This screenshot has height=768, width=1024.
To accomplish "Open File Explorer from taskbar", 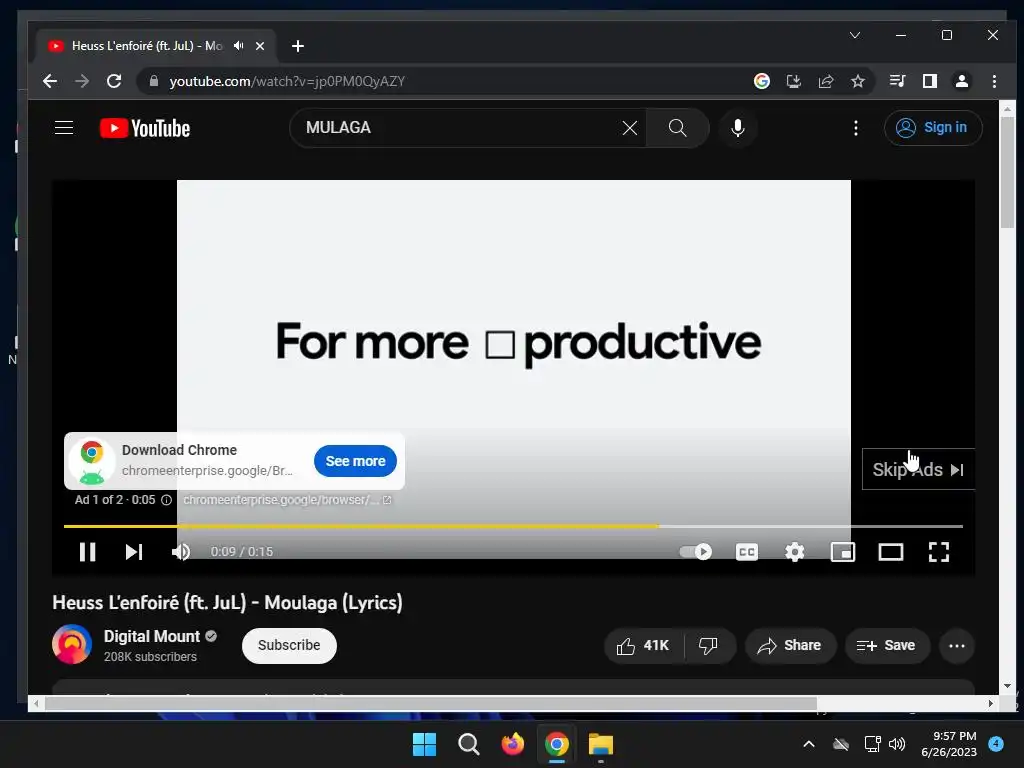I will click(601, 744).
